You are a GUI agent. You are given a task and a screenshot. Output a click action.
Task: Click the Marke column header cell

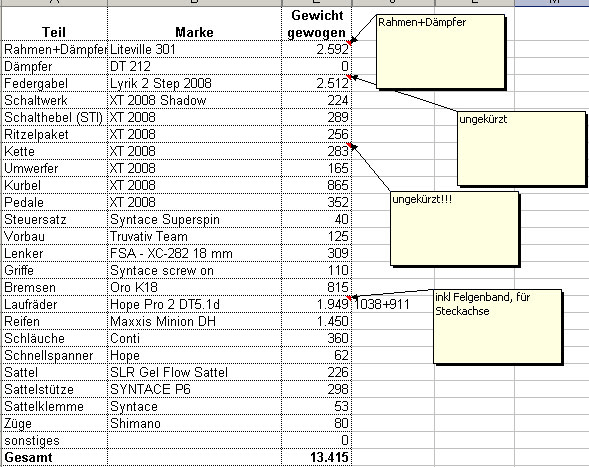pos(195,24)
